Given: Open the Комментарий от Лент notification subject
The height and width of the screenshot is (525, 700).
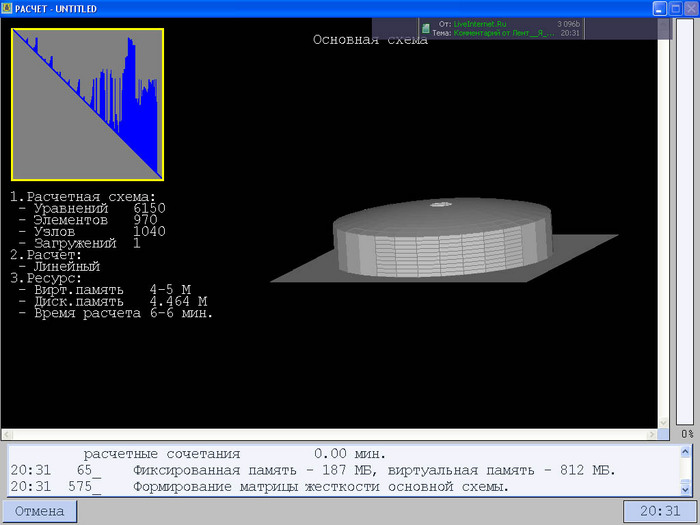Looking at the screenshot, I should pyautogui.click(x=504, y=33).
